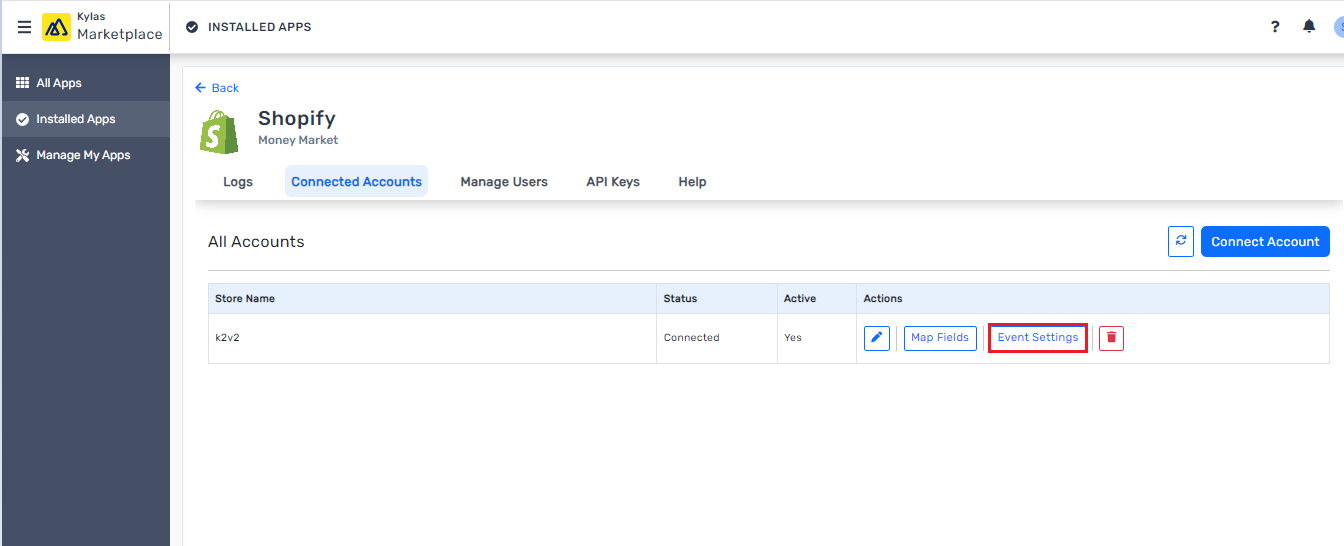This screenshot has width=1344, height=546.
Task: Delete the k2v2 account via trash icon
Action: [1111, 338]
